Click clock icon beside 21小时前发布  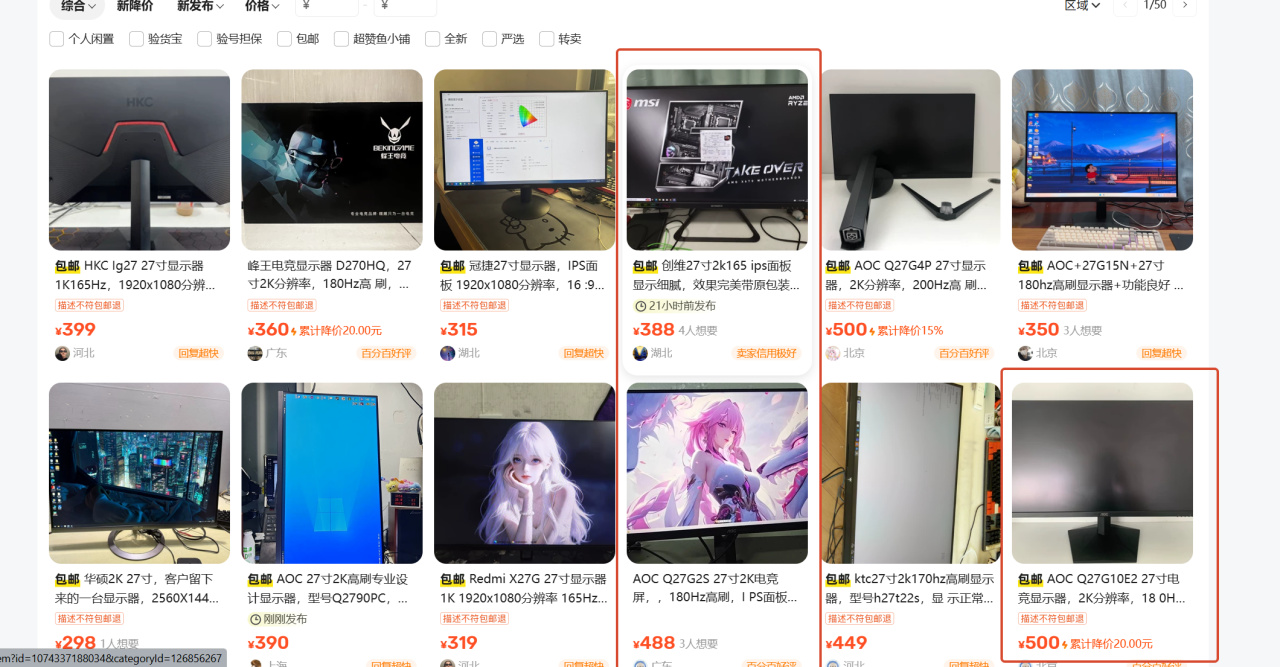(640, 306)
